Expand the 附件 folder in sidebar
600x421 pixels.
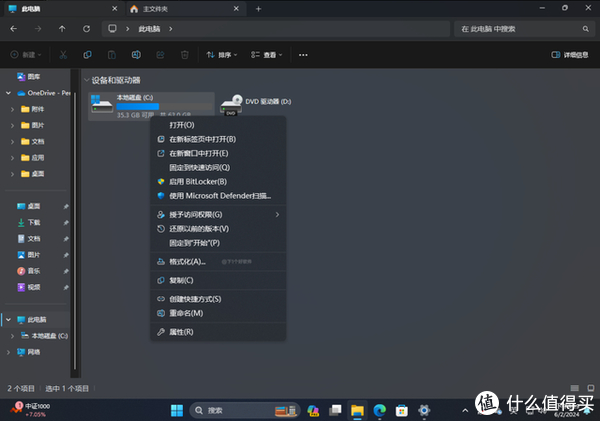click(x=12, y=109)
